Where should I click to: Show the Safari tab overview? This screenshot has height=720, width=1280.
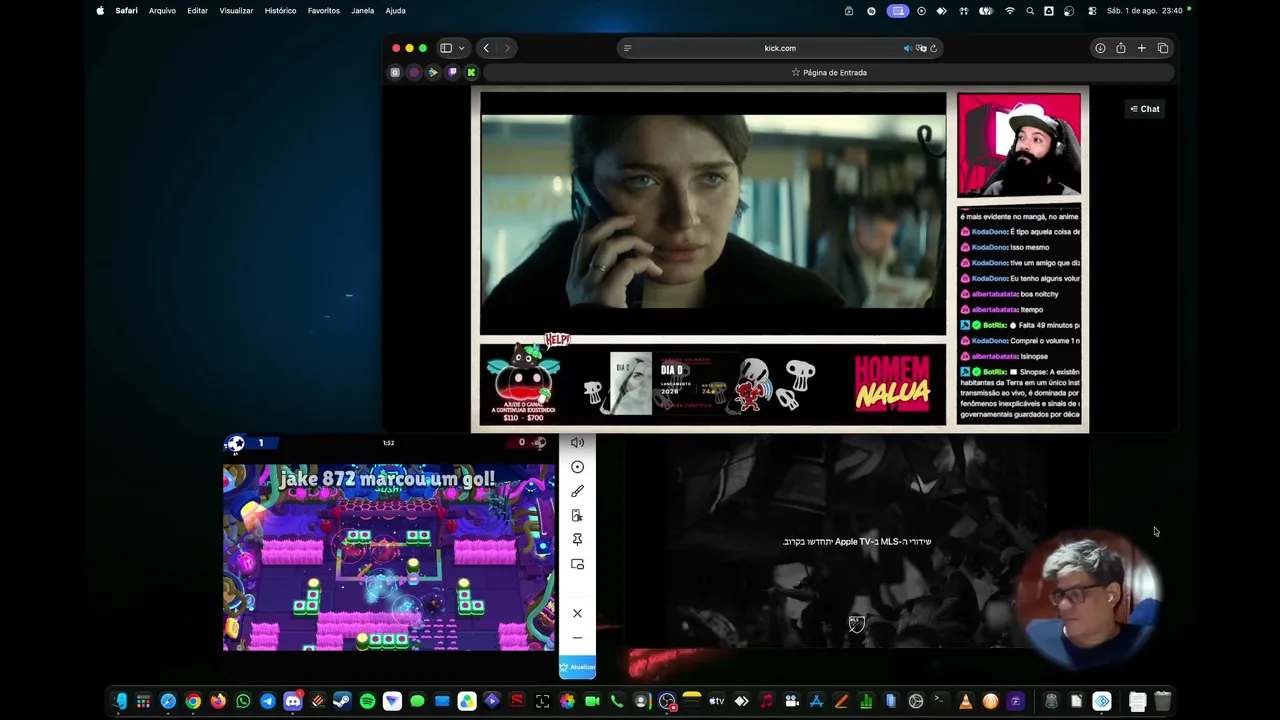point(1163,48)
